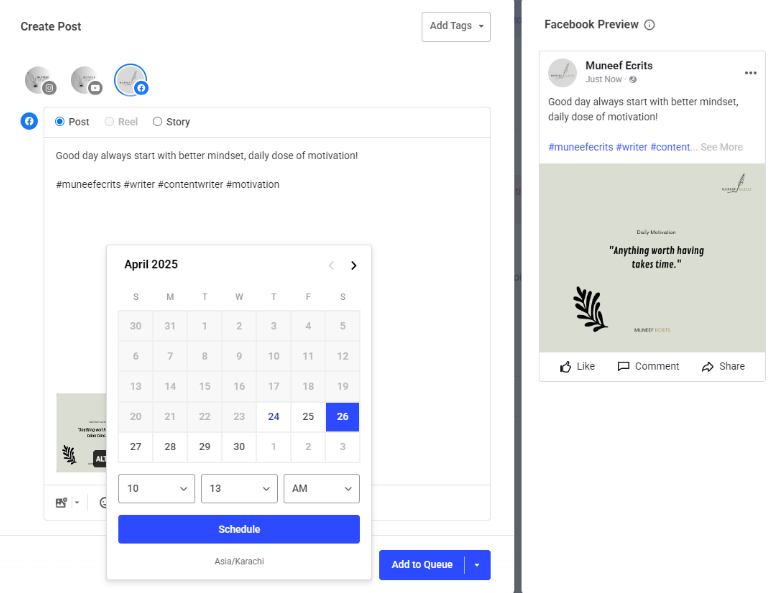Expand the See More link in preview
This screenshot has height=593, width=781.
(721, 147)
